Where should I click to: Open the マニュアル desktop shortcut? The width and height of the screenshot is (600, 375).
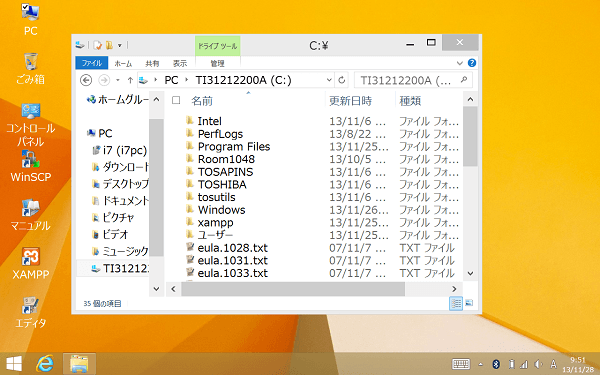[x=30, y=215]
